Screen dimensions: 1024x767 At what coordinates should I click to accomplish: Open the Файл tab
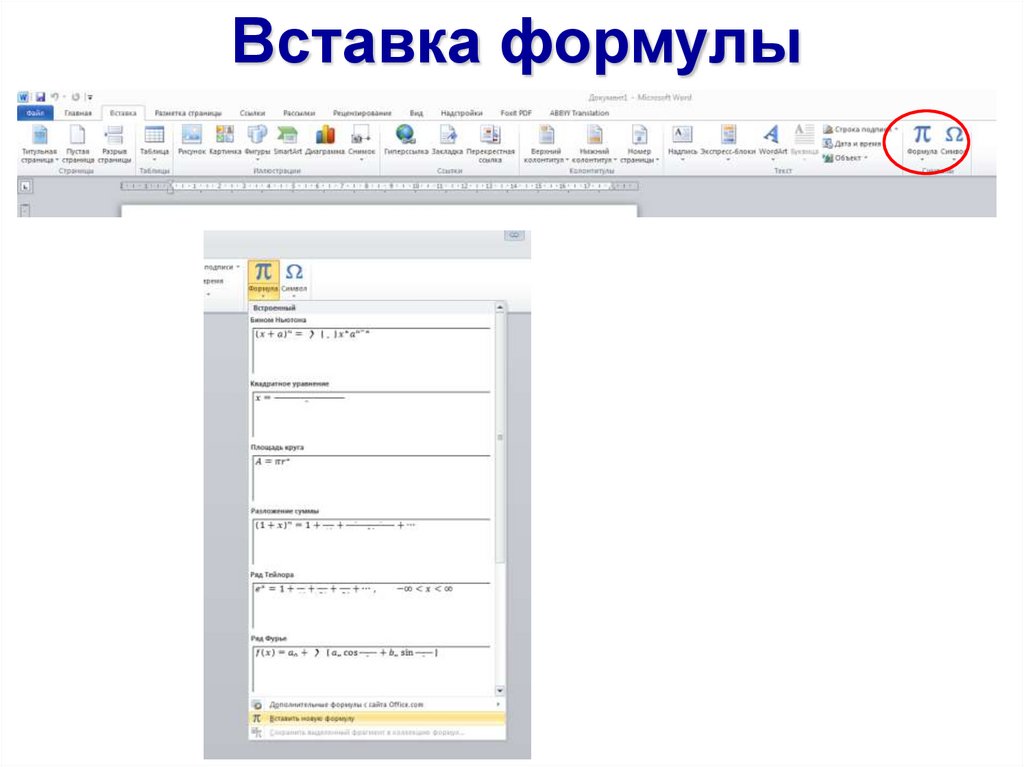(35, 113)
